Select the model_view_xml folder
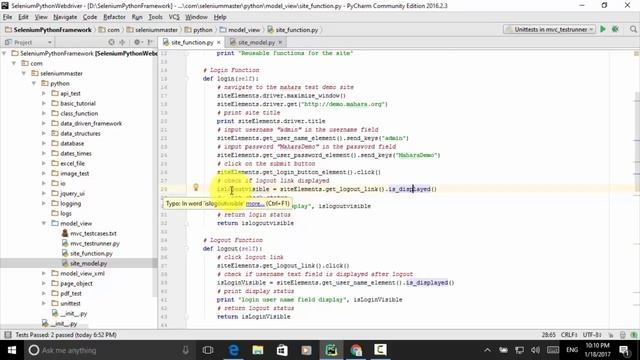The height and width of the screenshot is (360, 640). click(x=82, y=273)
